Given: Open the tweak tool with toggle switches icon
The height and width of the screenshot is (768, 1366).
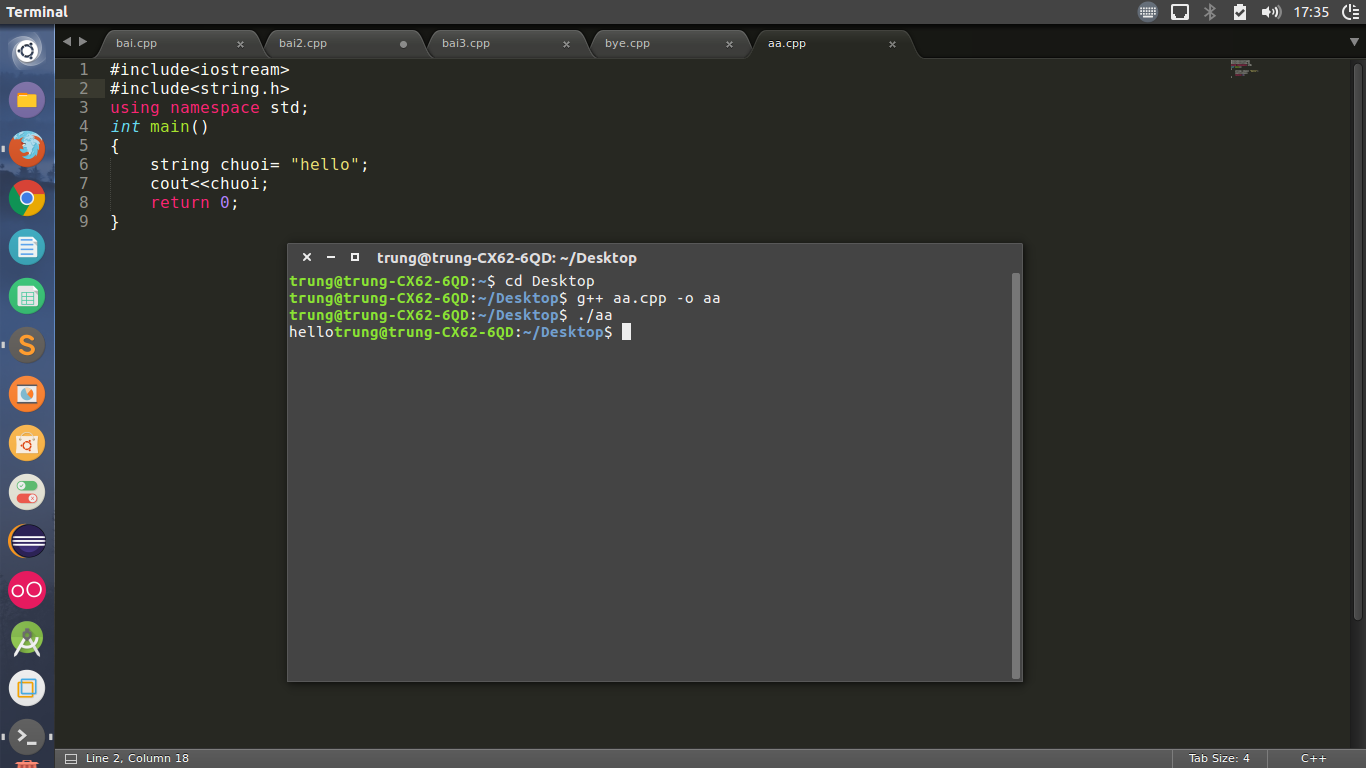Looking at the screenshot, I should pos(27,492).
